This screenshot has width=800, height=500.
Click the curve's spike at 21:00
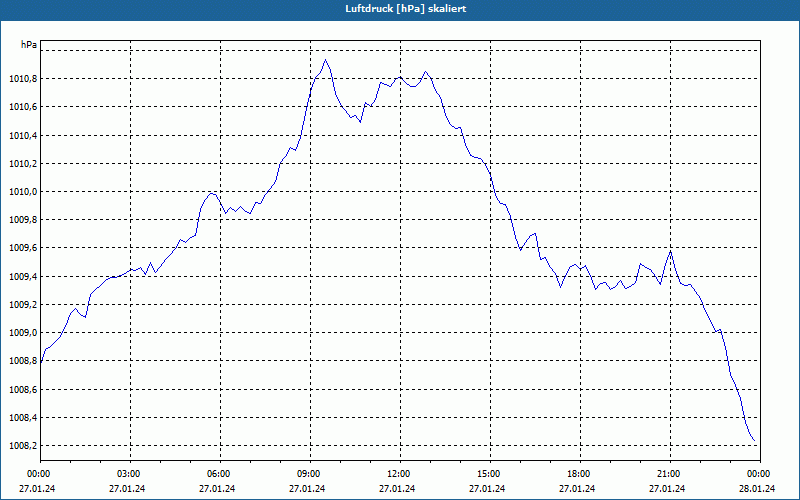point(670,251)
